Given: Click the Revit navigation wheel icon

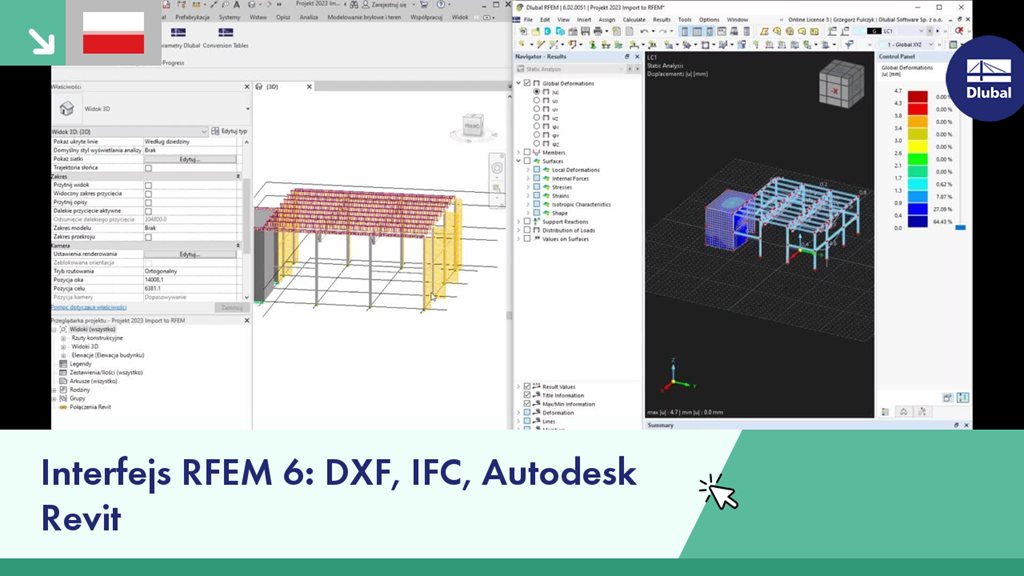Looking at the screenshot, I should point(497,168).
